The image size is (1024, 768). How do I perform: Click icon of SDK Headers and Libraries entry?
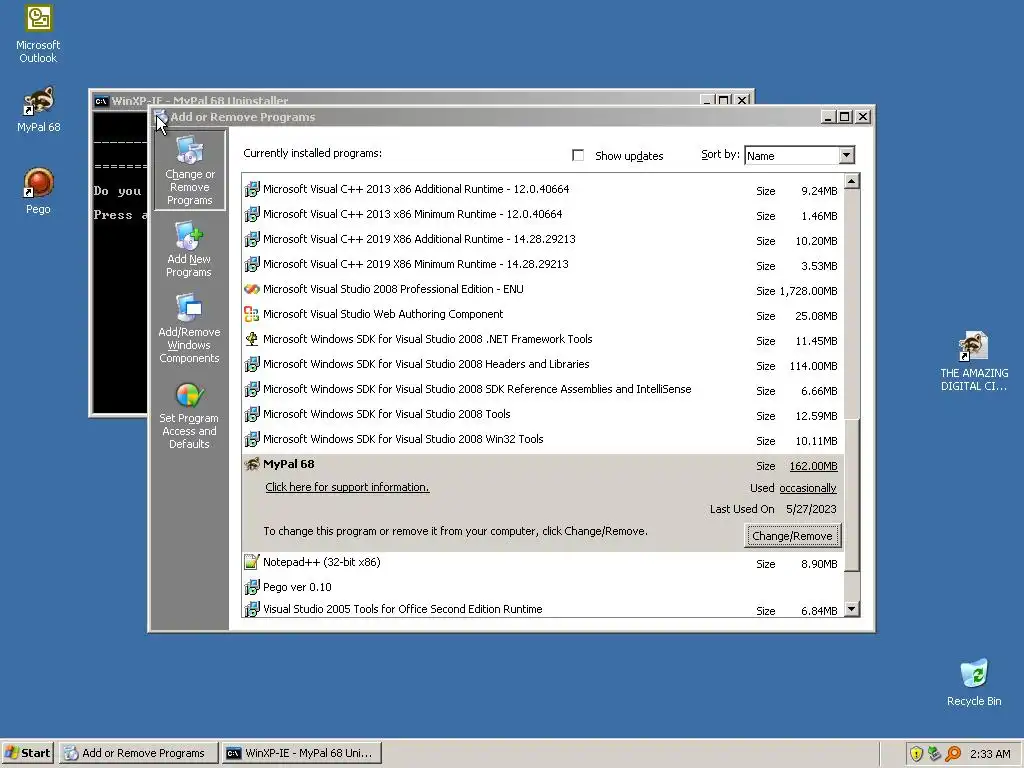point(251,364)
